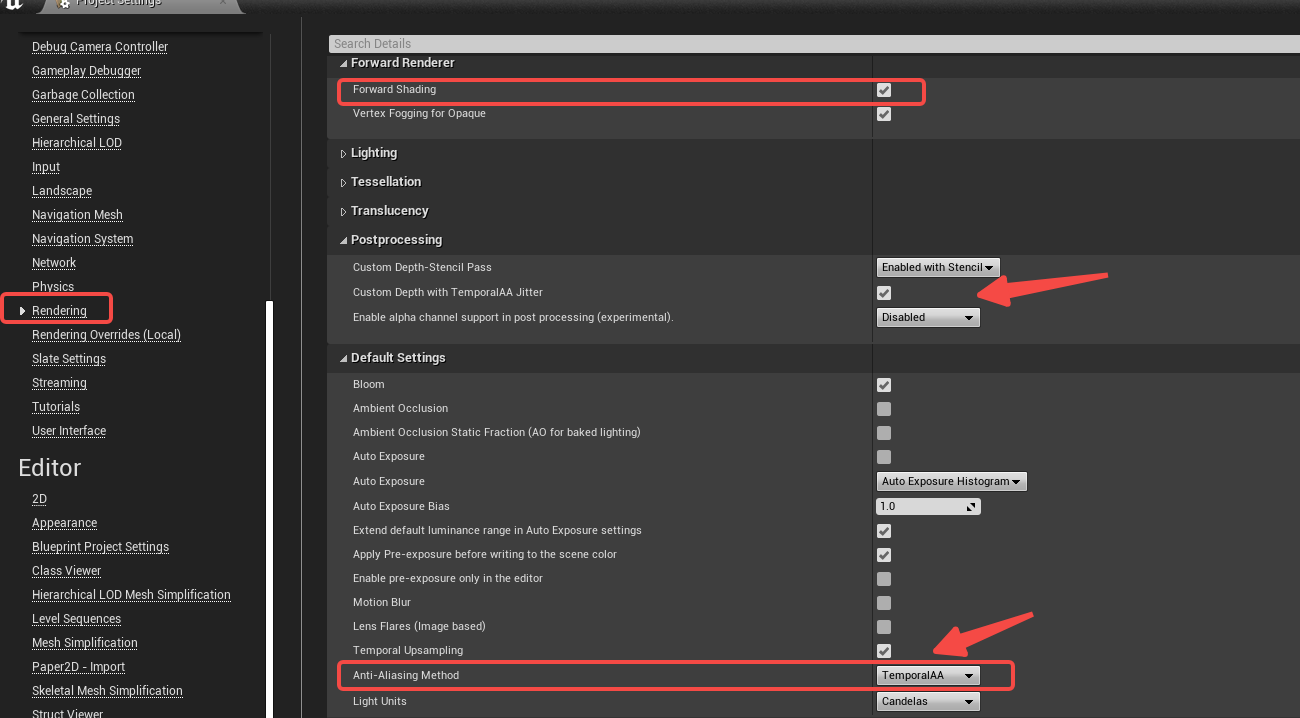The image size is (1300, 718).
Task: Toggle Custom Depth with TemporalAA Jitter checkbox
Action: pos(884,293)
